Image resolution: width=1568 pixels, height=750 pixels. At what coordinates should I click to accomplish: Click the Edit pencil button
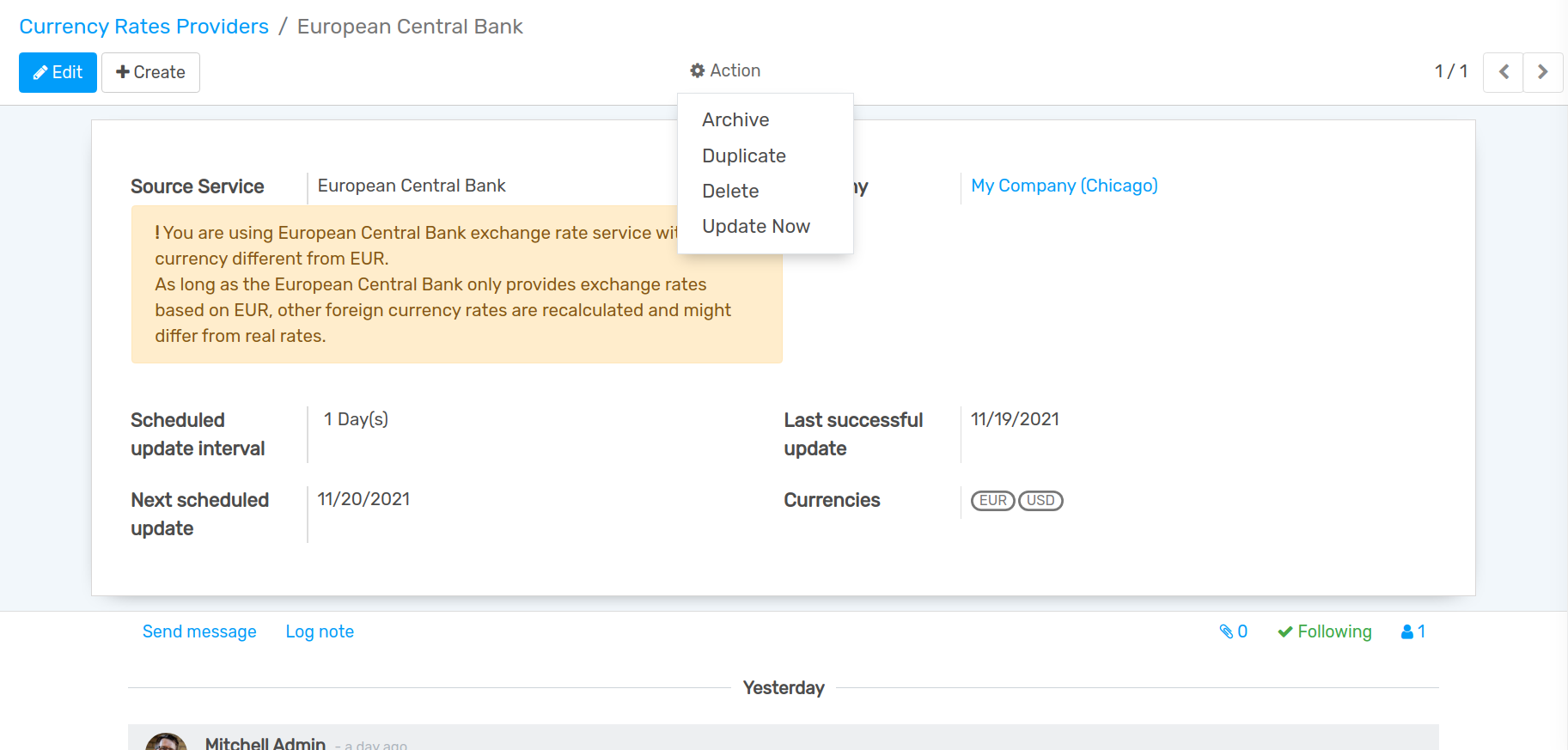coord(58,72)
